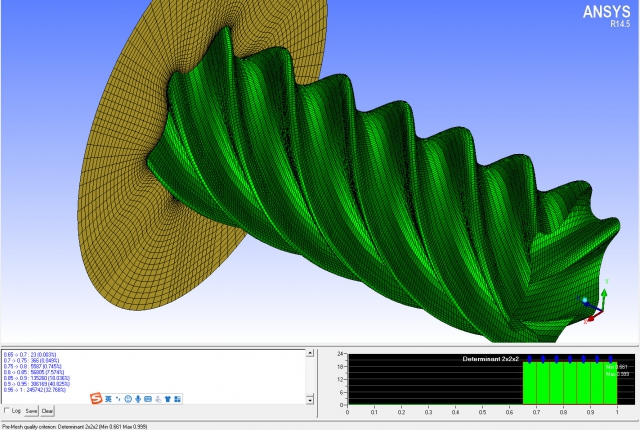Click the 0.65 -> 0.7 quality range line
Screen dimensions: 640x430
[x=30, y=354]
